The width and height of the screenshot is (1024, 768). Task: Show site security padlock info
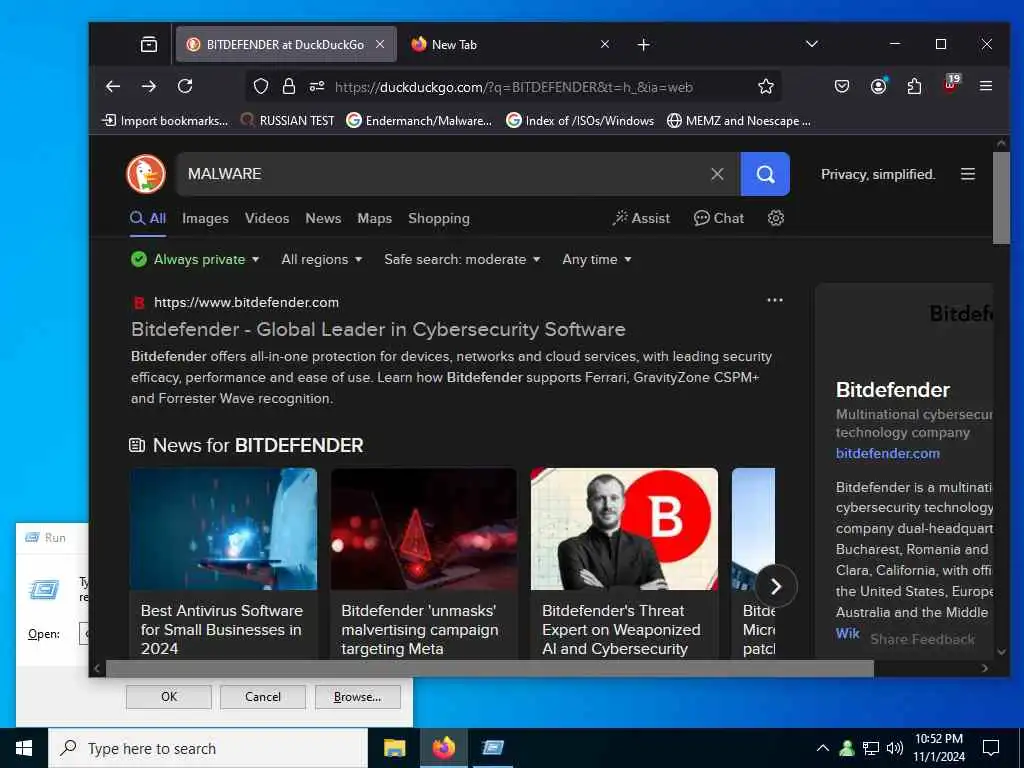[x=289, y=86]
